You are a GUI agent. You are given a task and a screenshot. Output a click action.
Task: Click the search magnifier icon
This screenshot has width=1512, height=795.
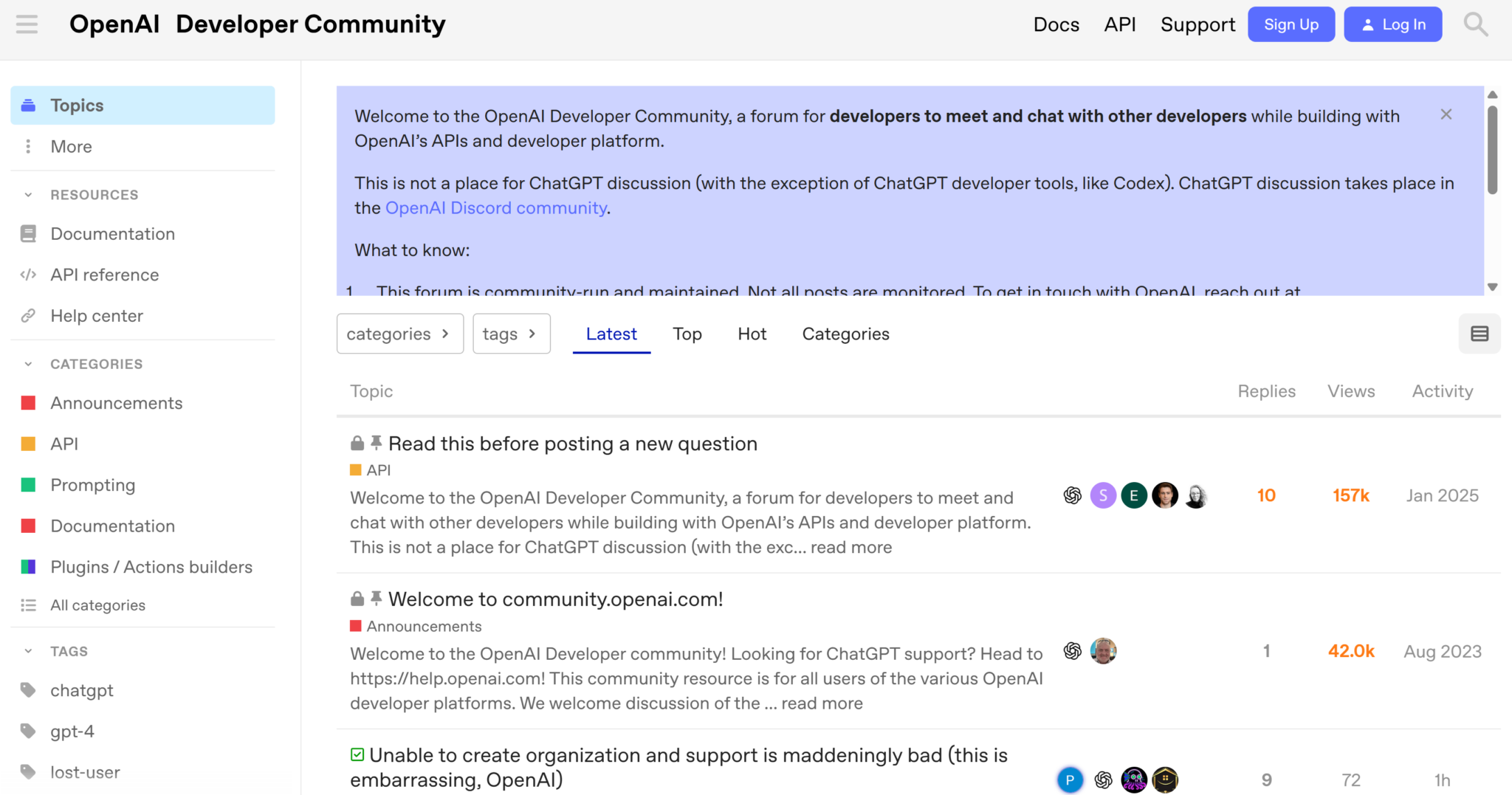point(1475,24)
